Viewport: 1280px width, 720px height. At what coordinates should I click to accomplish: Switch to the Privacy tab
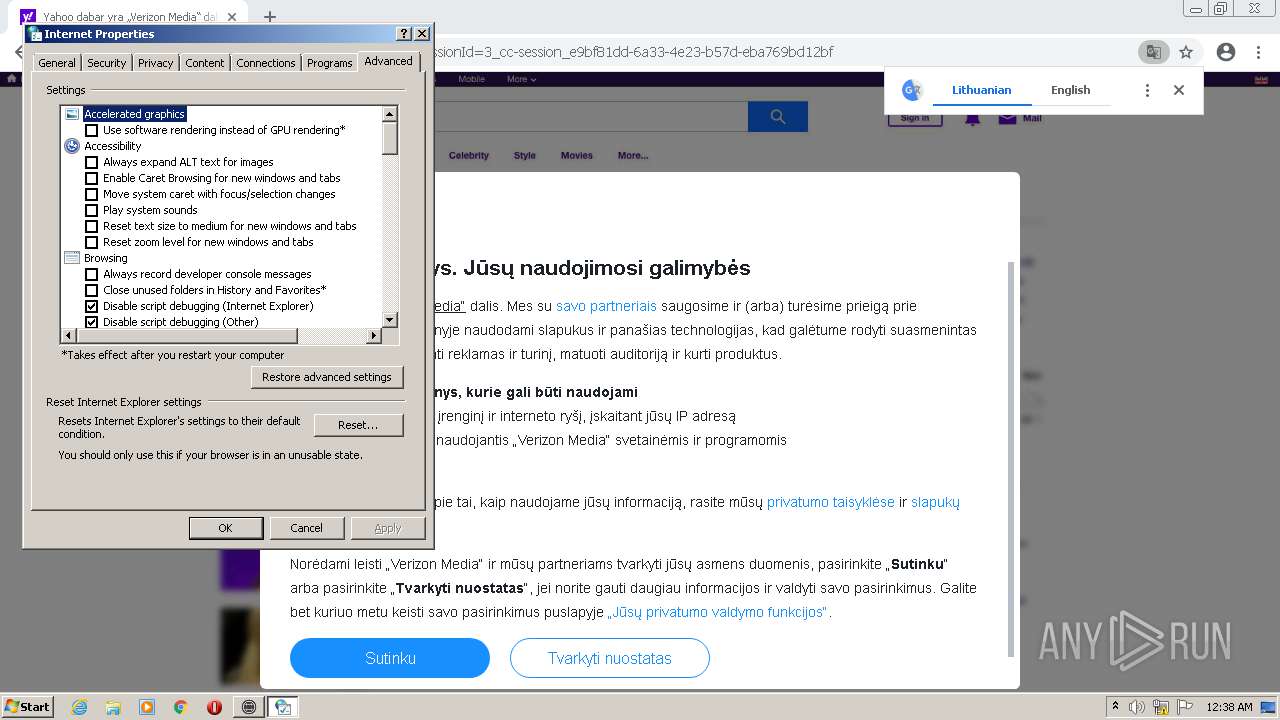tap(155, 63)
